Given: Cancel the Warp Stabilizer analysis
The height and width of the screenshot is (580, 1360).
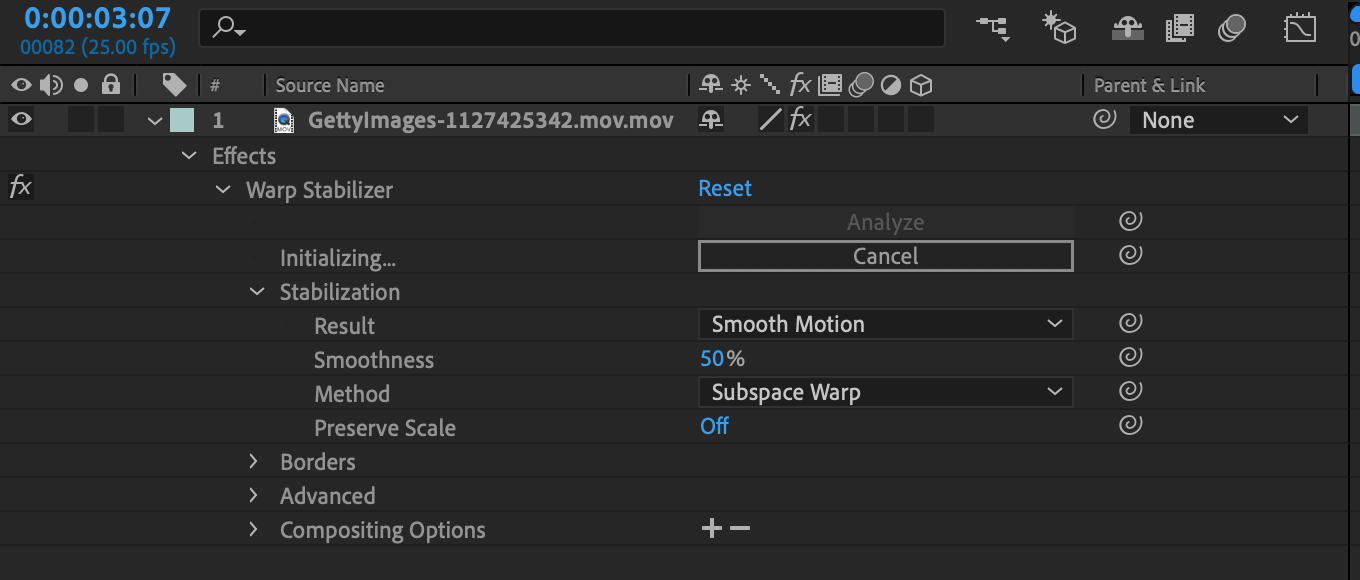Looking at the screenshot, I should click(x=884, y=255).
